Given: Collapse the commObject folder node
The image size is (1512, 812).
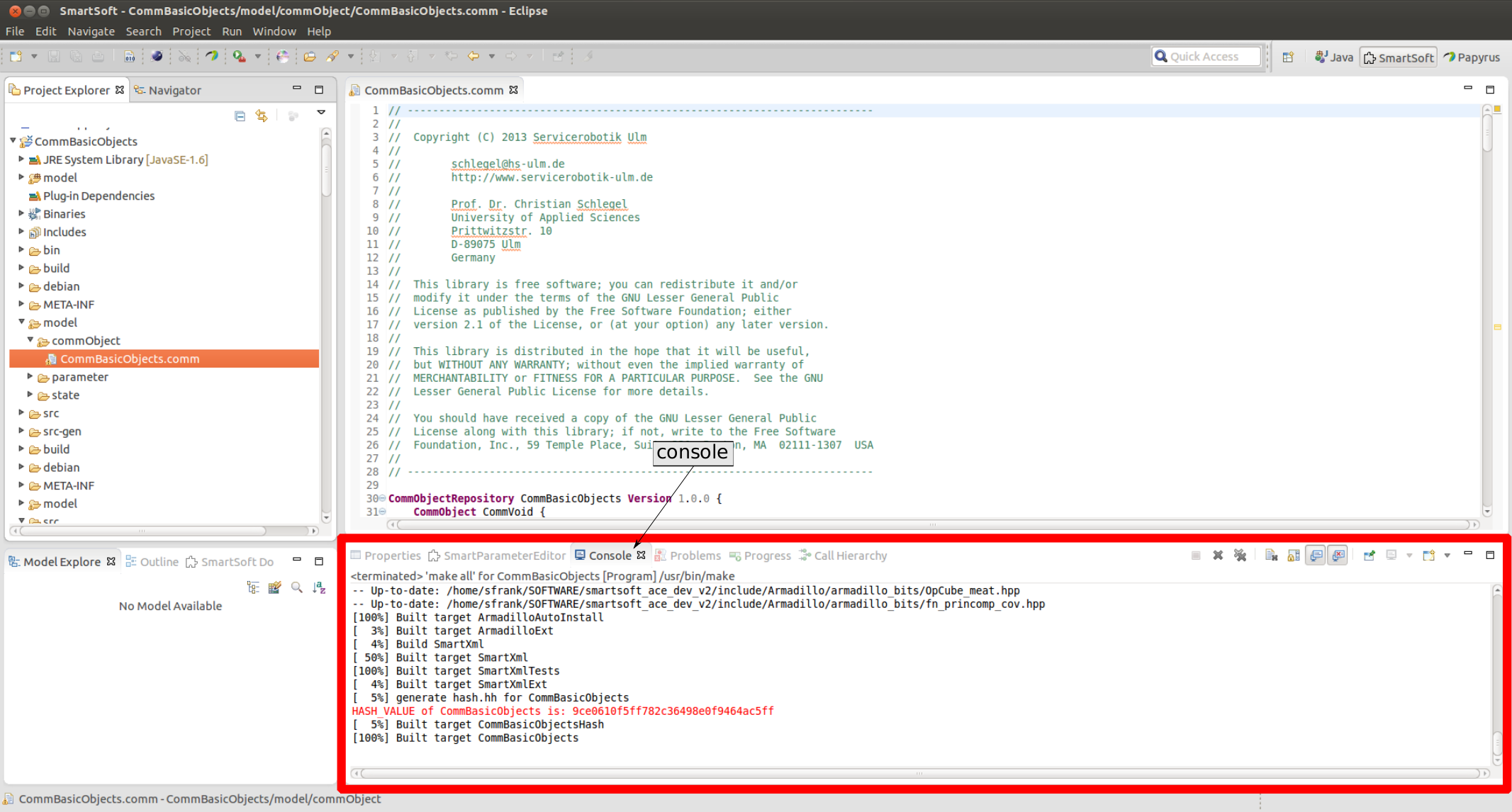Looking at the screenshot, I should 30,340.
